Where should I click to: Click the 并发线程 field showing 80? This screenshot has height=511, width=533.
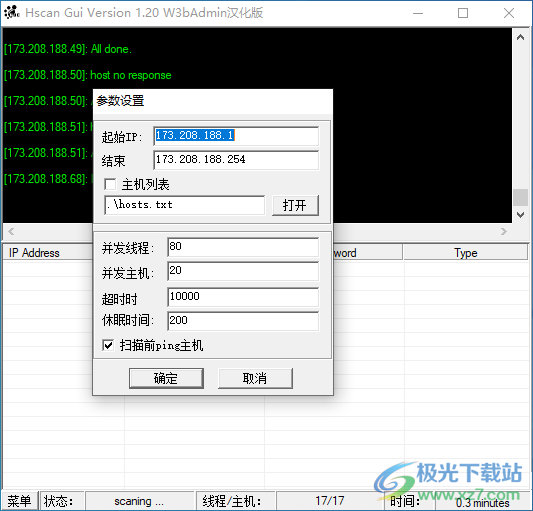tap(243, 247)
